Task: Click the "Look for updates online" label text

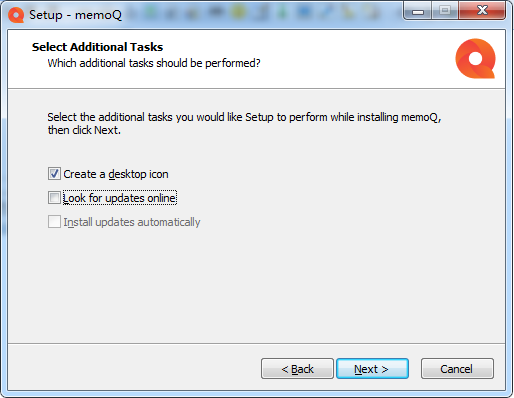Action: pos(119,198)
